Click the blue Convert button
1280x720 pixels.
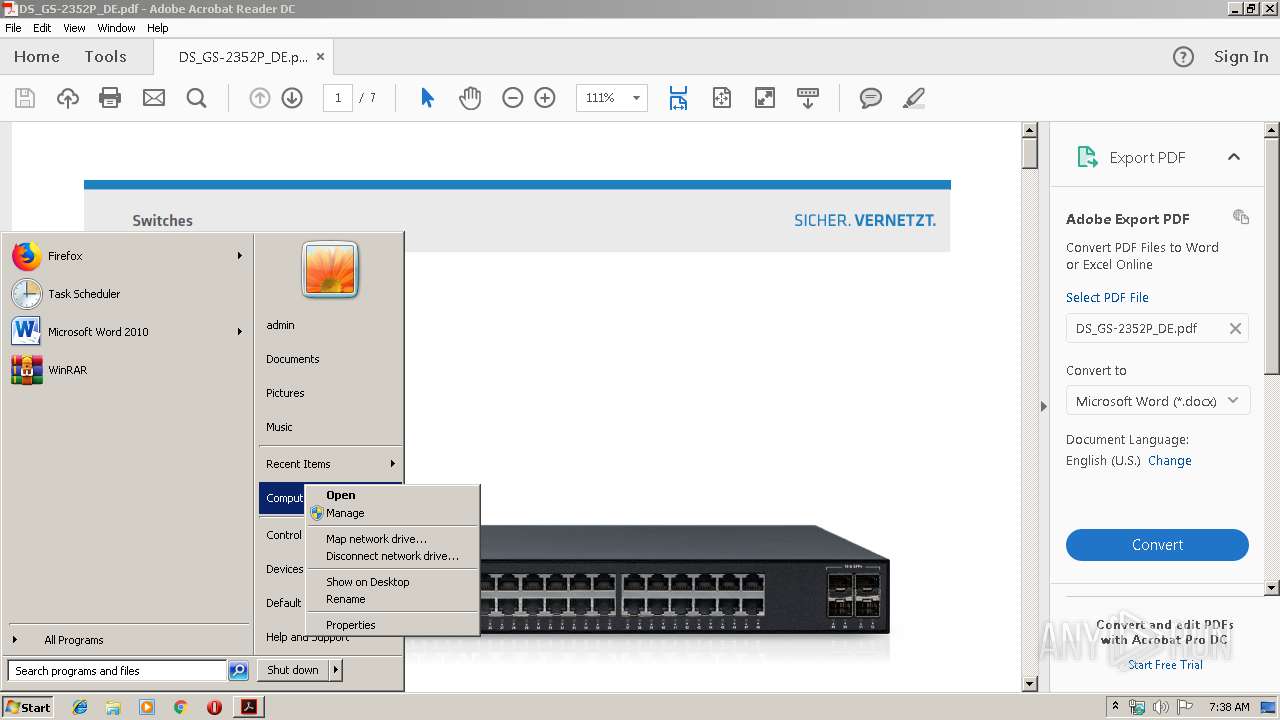coord(1157,545)
